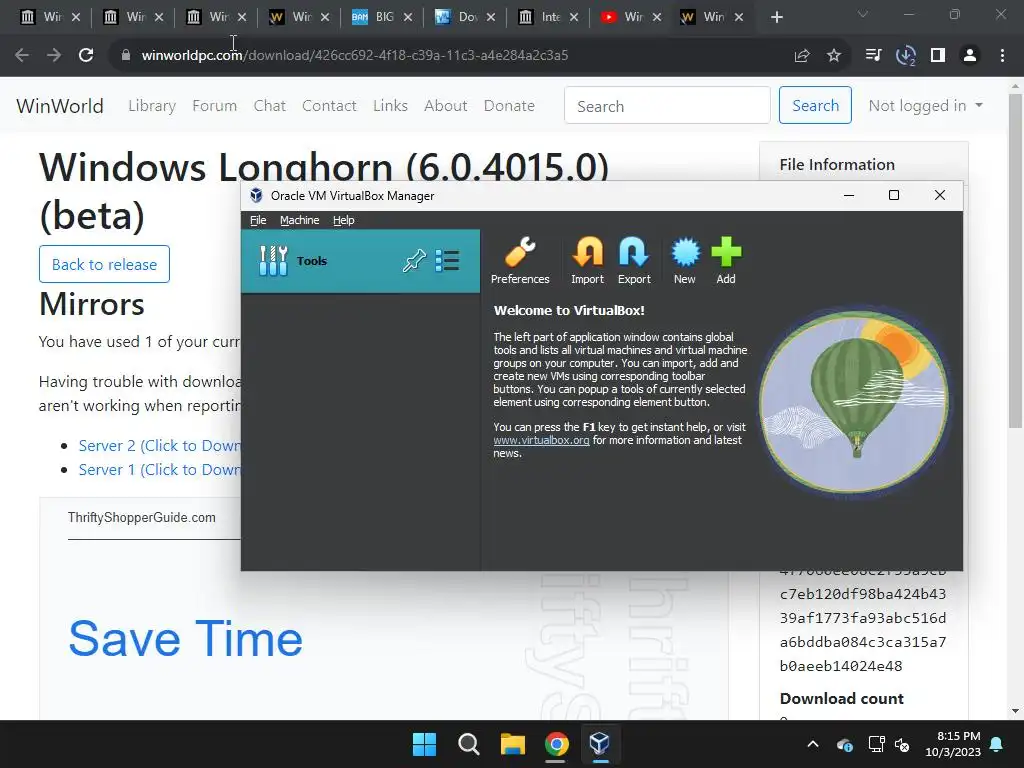The image size is (1024, 768).
Task: Go back in the Chrome browser
Action: (22, 56)
